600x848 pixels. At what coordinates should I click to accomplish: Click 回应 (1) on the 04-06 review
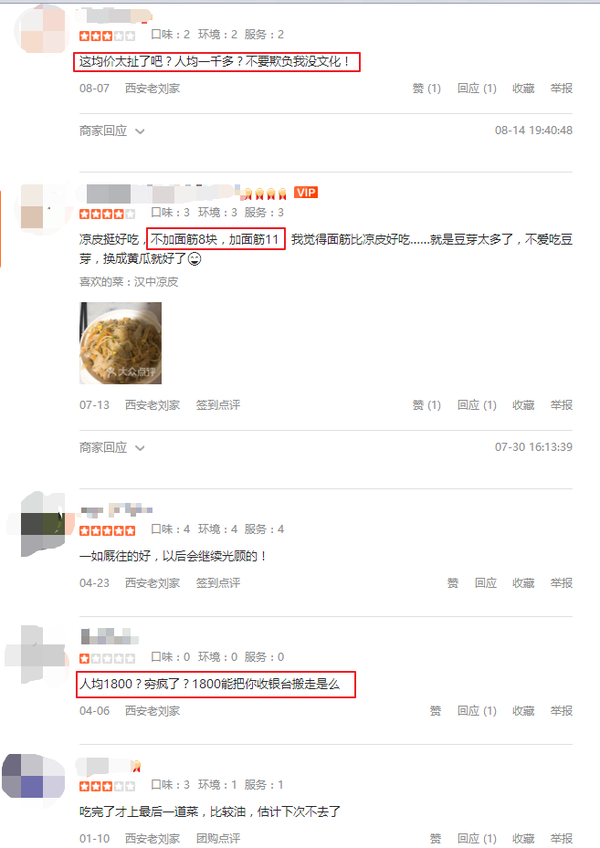pyautogui.click(x=477, y=711)
